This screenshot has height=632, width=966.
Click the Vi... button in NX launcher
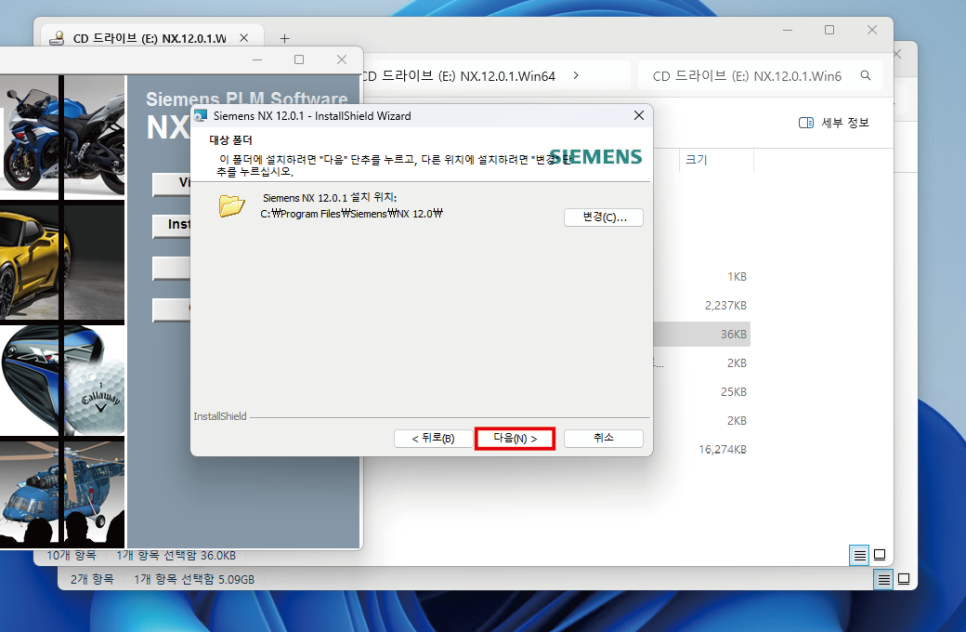coord(172,183)
